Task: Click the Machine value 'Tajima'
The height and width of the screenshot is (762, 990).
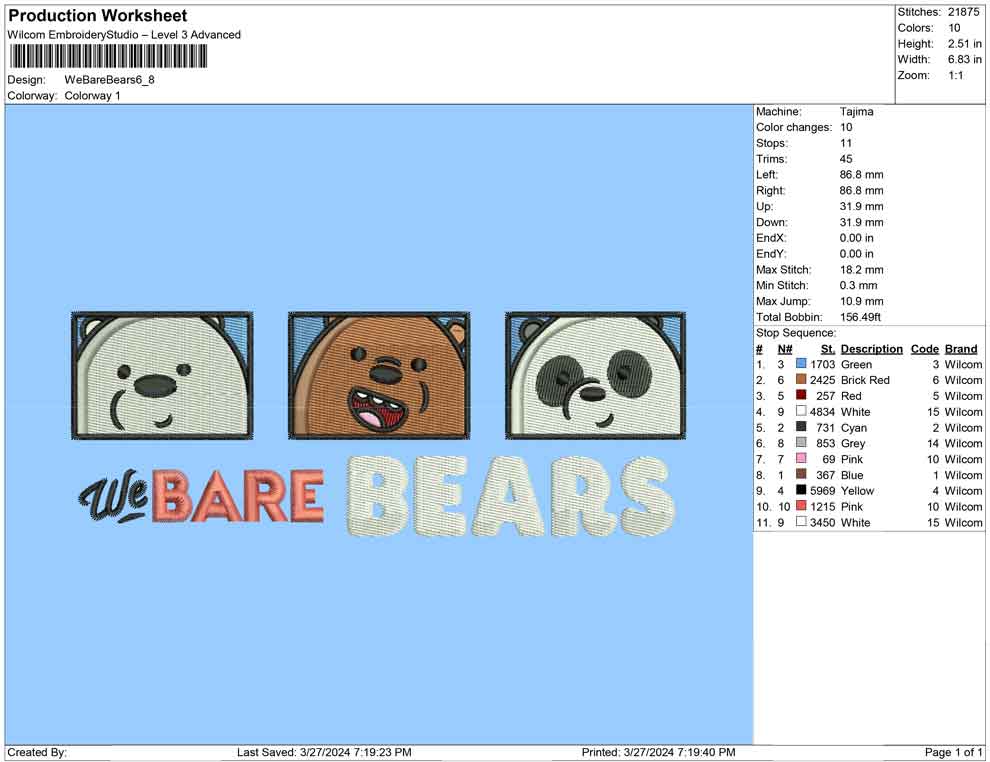Action: (857, 111)
